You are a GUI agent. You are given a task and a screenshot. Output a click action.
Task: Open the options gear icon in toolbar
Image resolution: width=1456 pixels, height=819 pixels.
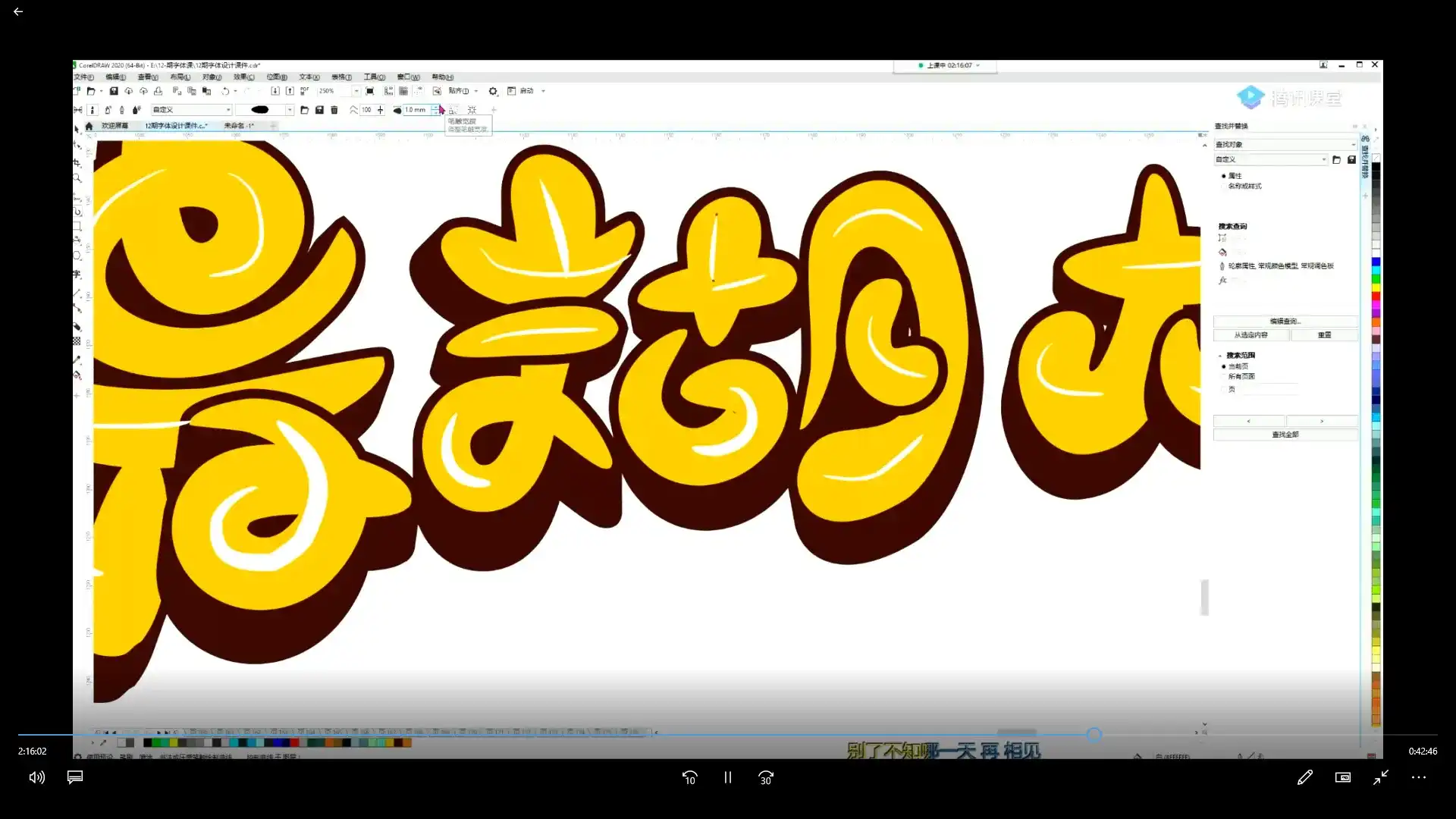click(493, 91)
